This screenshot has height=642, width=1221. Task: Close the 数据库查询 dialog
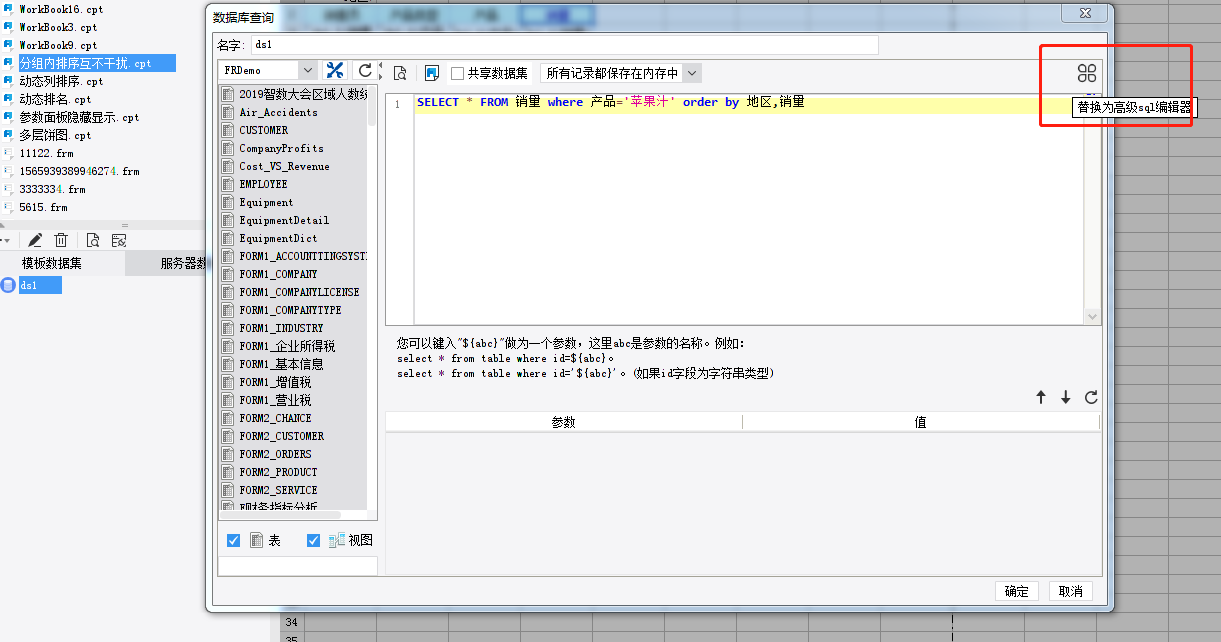(1085, 14)
